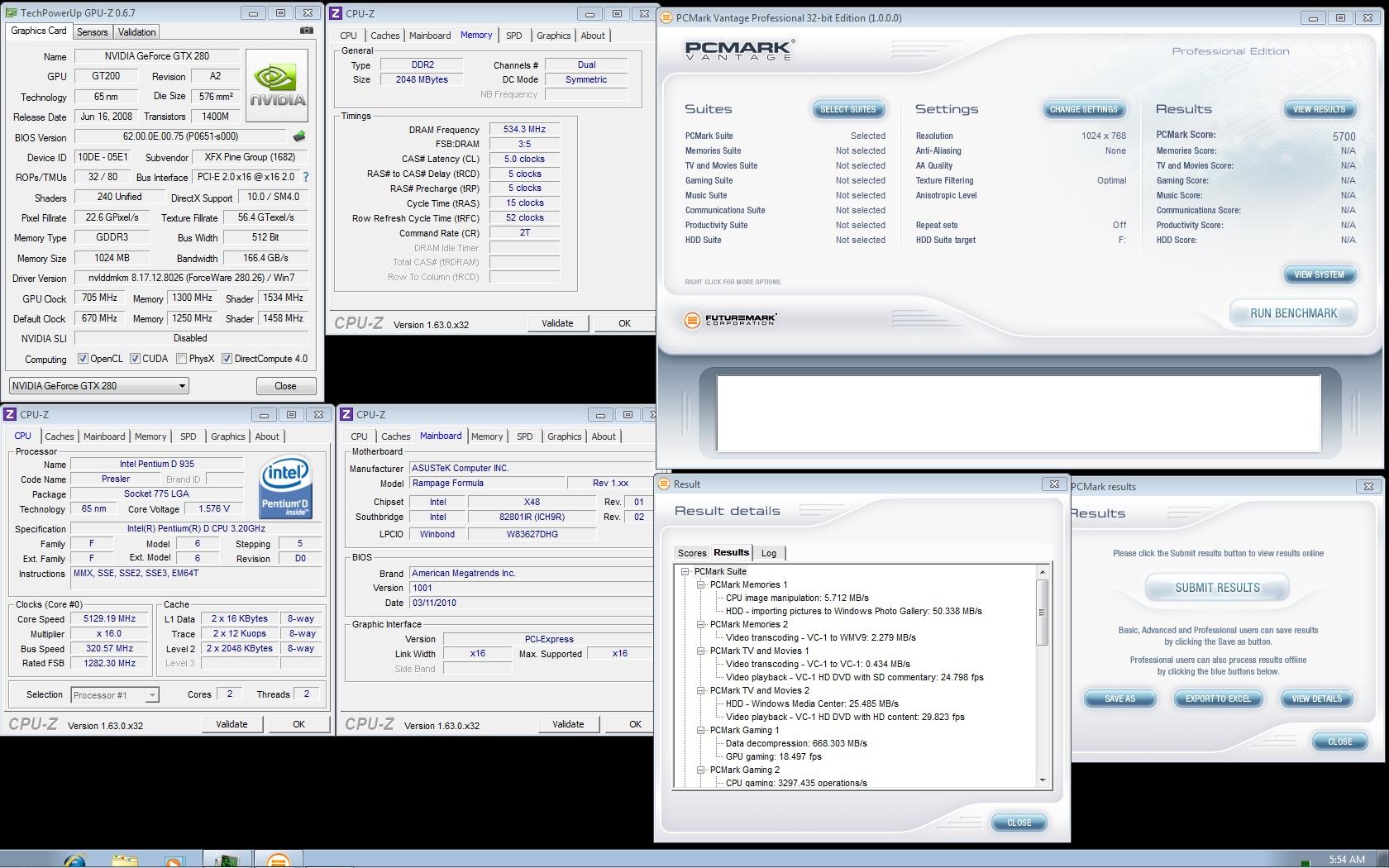
Task: Click the GPU-Z screenshot camera icon
Action: [x=306, y=31]
